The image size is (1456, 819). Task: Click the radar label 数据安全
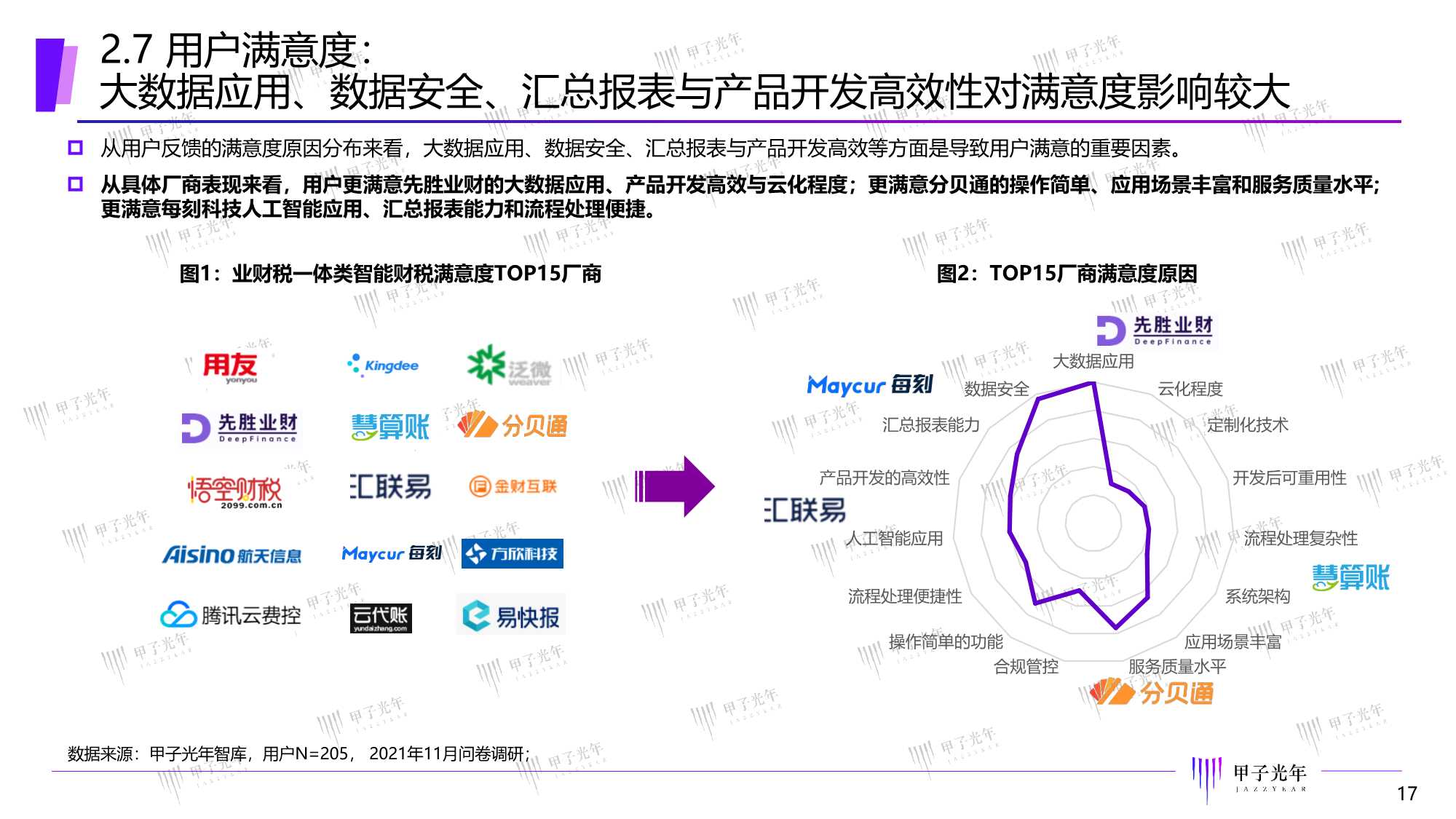pos(997,389)
